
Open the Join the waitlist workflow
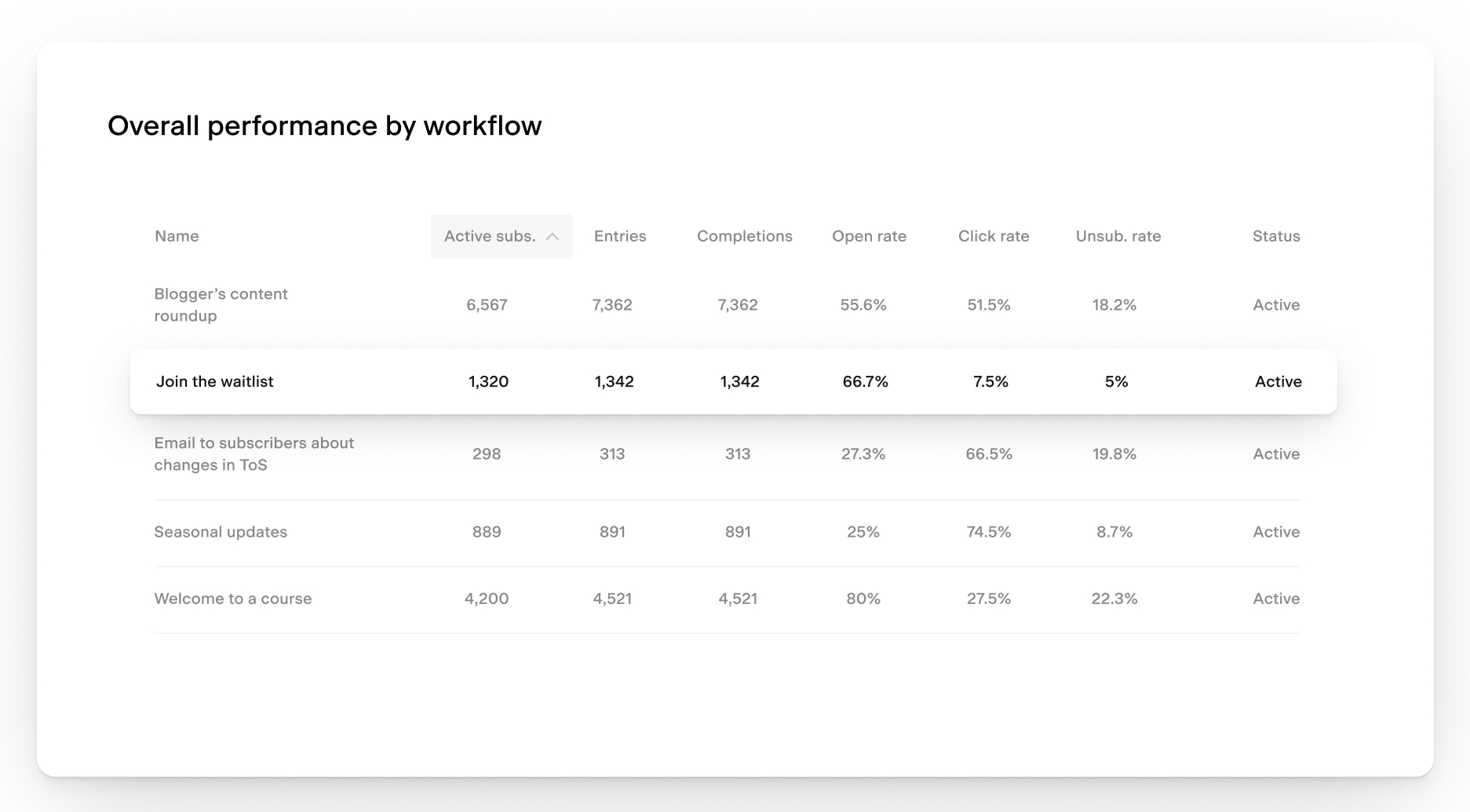(215, 381)
